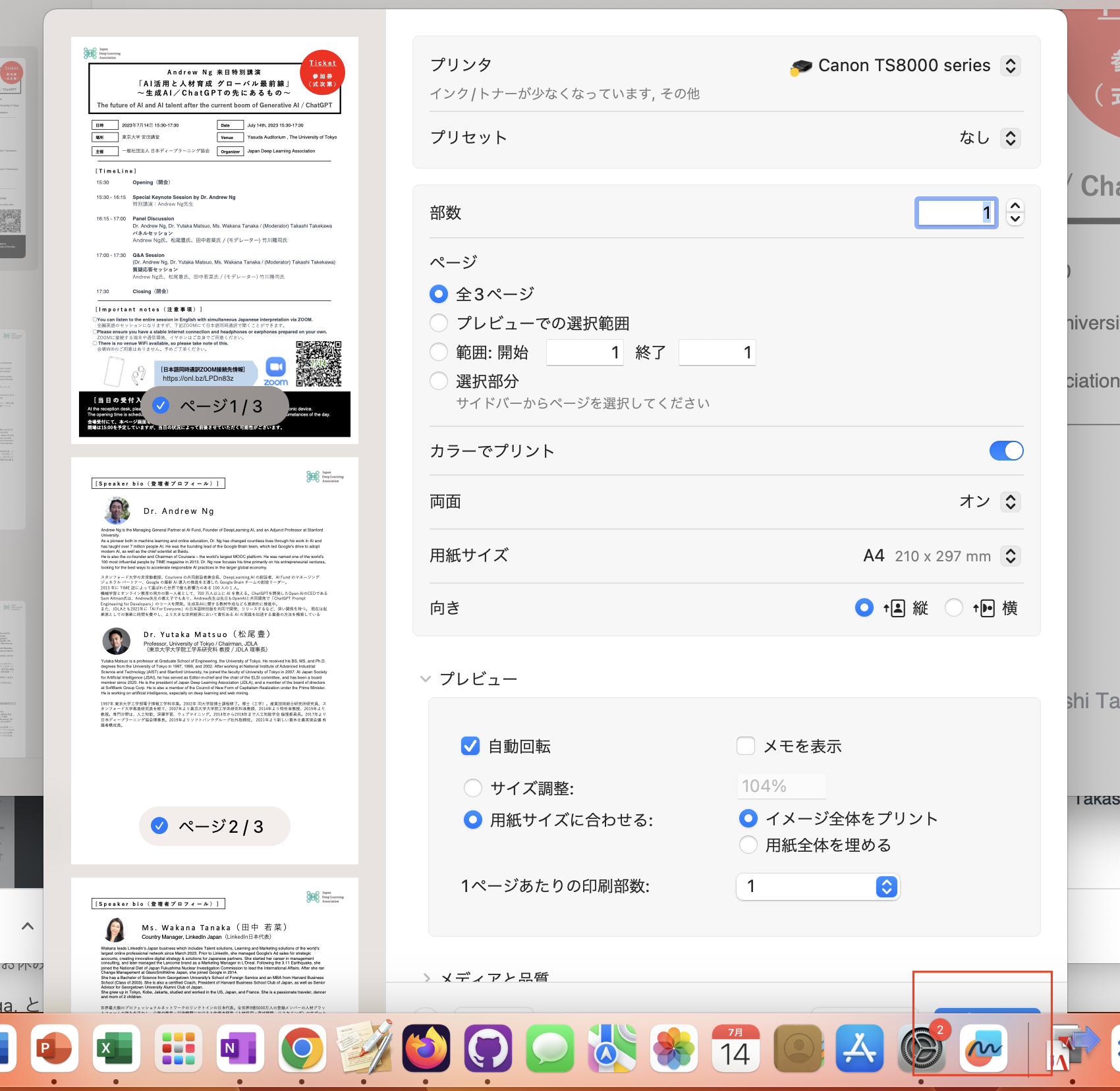
Task: Click the portrait orientation icon
Action: coord(895,608)
